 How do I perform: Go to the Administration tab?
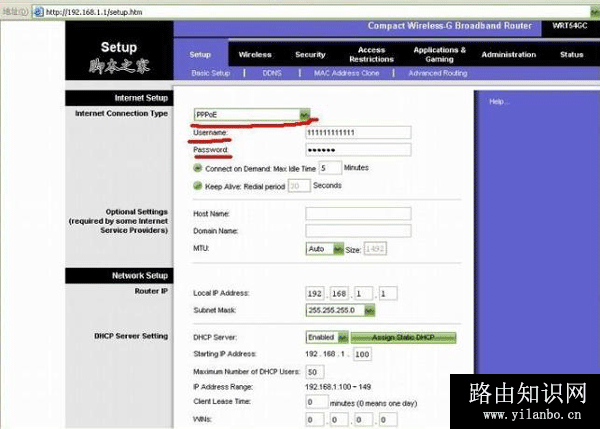[x=508, y=55]
